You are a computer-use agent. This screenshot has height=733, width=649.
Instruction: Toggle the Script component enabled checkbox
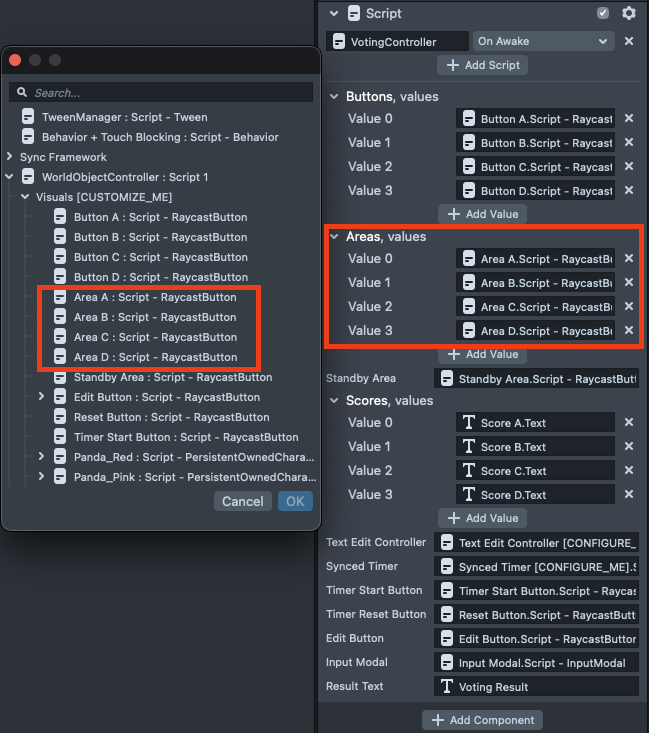pos(603,13)
